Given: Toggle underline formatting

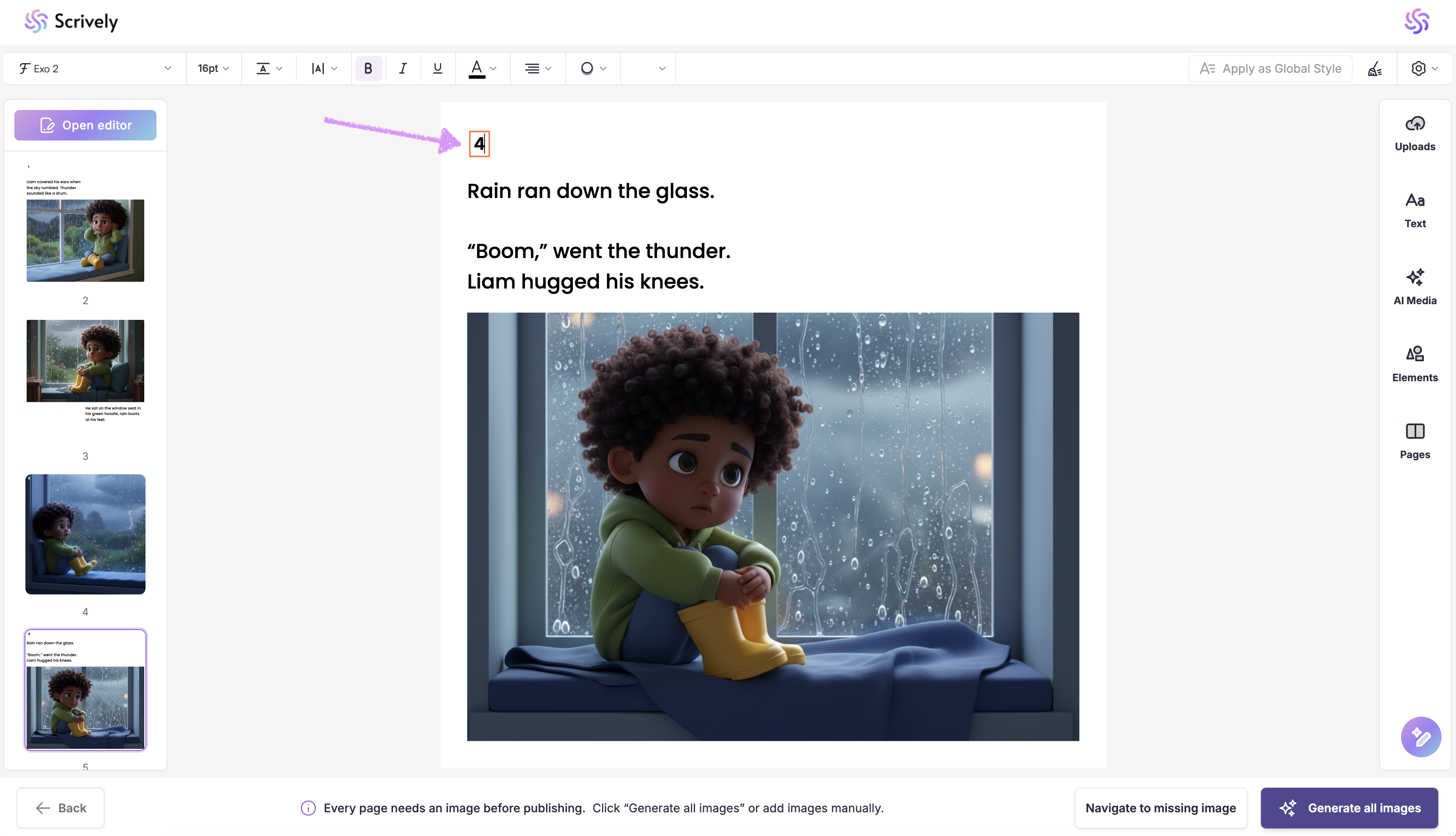Looking at the screenshot, I should (x=437, y=69).
